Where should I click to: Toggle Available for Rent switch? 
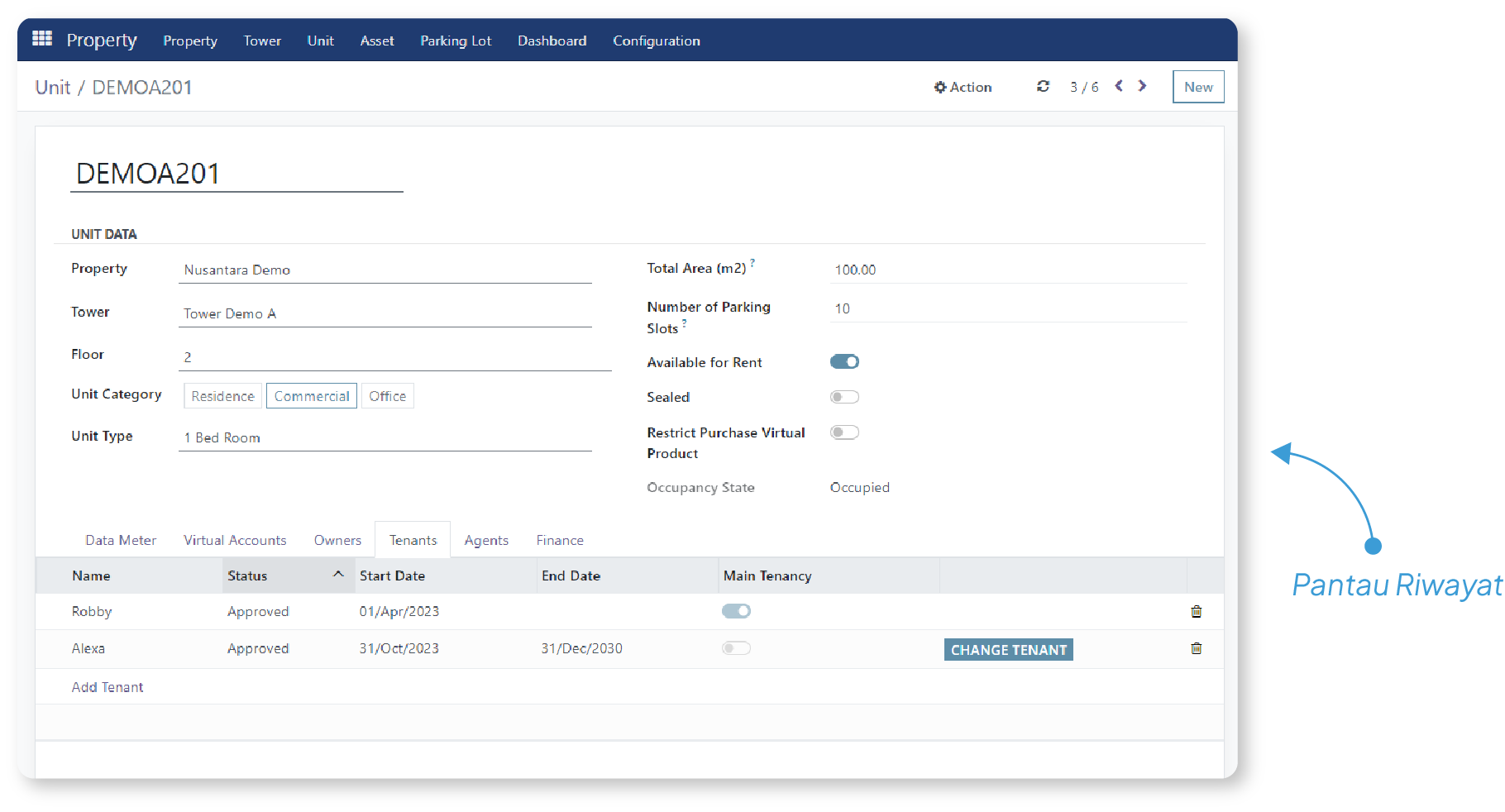tap(844, 362)
